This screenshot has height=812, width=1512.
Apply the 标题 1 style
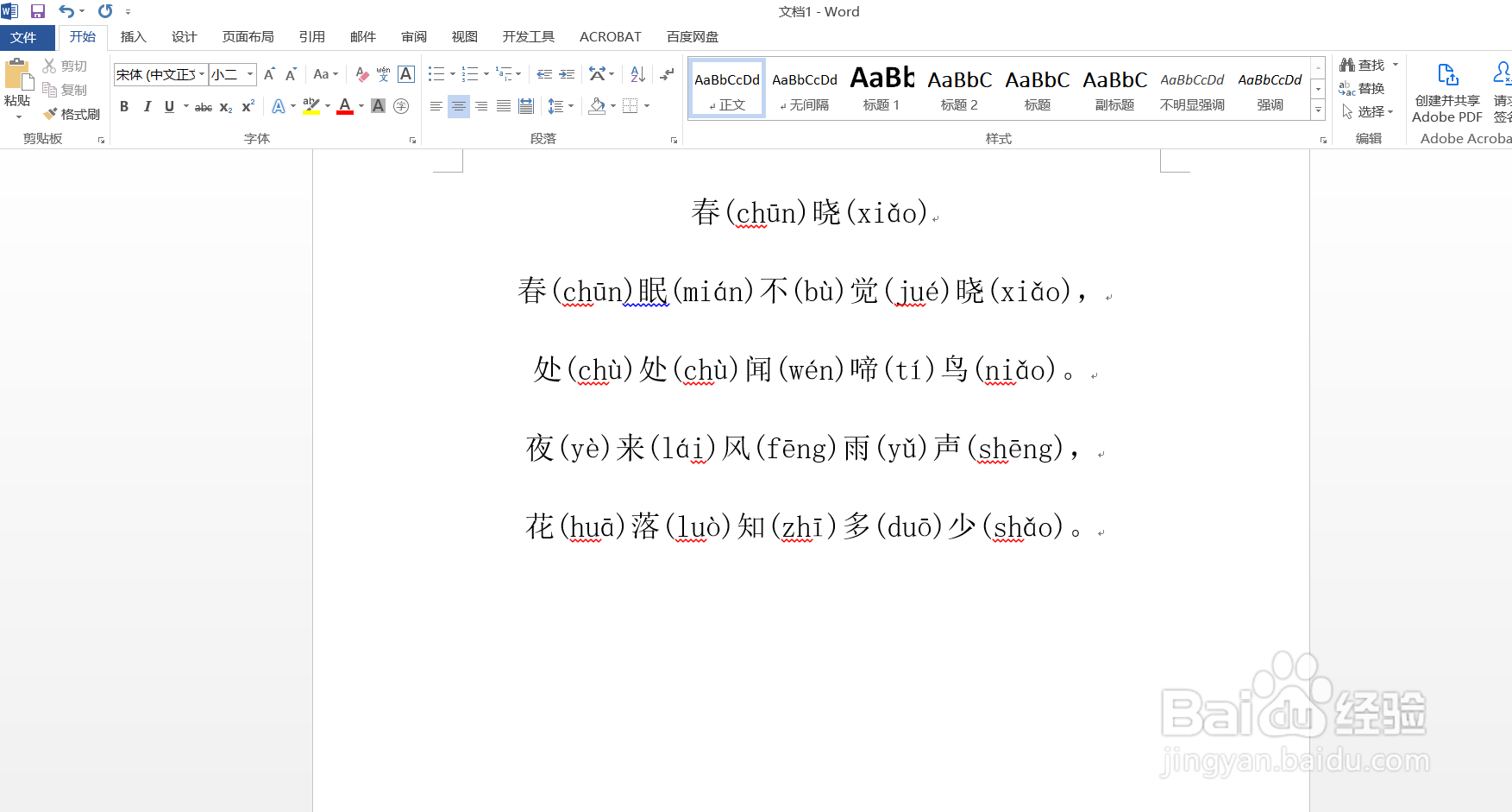coord(882,88)
